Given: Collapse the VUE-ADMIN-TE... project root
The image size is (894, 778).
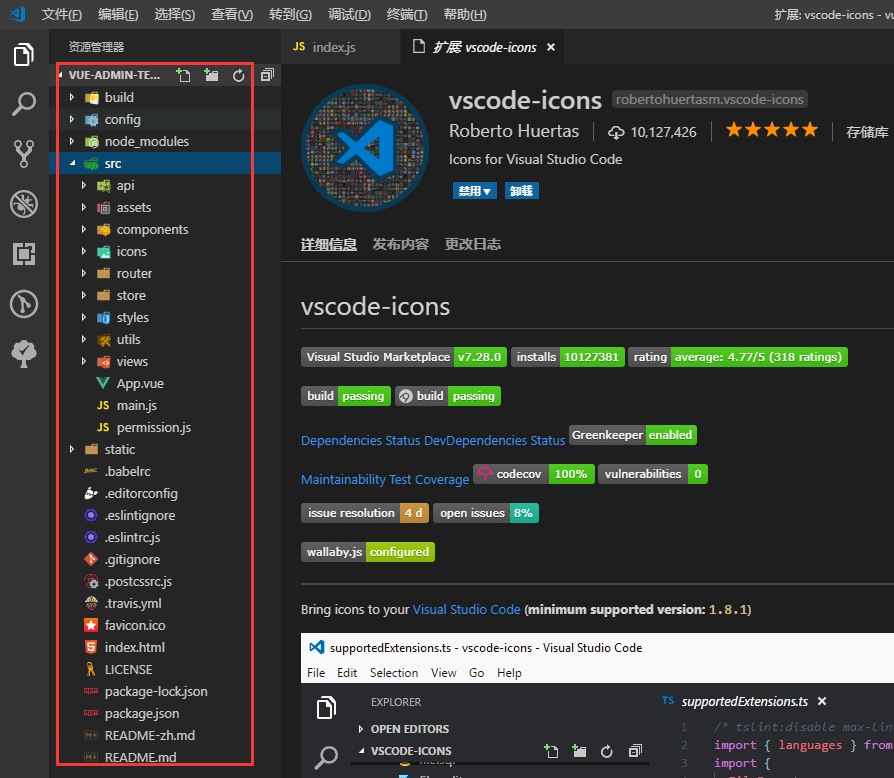Looking at the screenshot, I should [61, 75].
